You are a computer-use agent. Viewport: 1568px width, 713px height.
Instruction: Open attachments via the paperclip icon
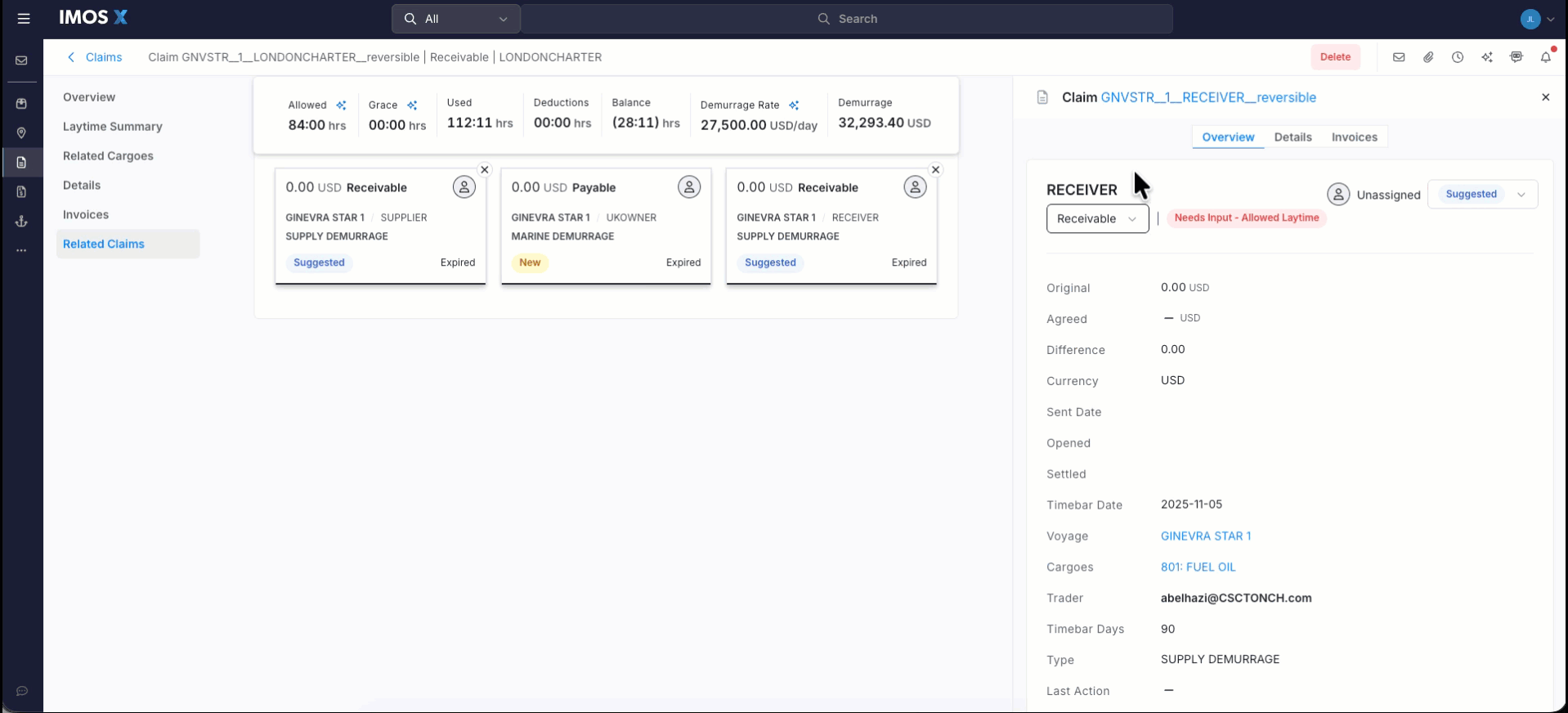point(1428,57)
